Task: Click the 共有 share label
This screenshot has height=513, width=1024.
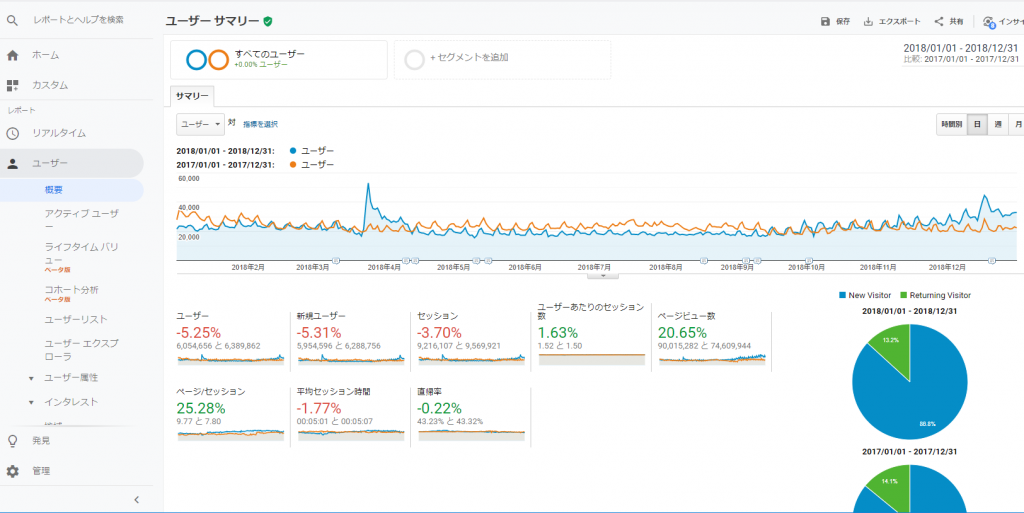Action: (x=956, y=22)
